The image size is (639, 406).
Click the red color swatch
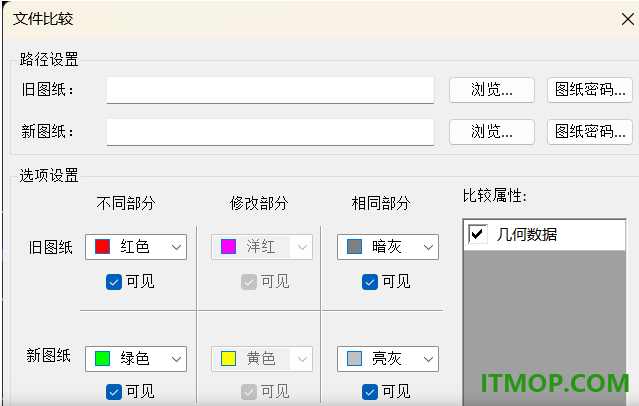[x=102, y=247]
